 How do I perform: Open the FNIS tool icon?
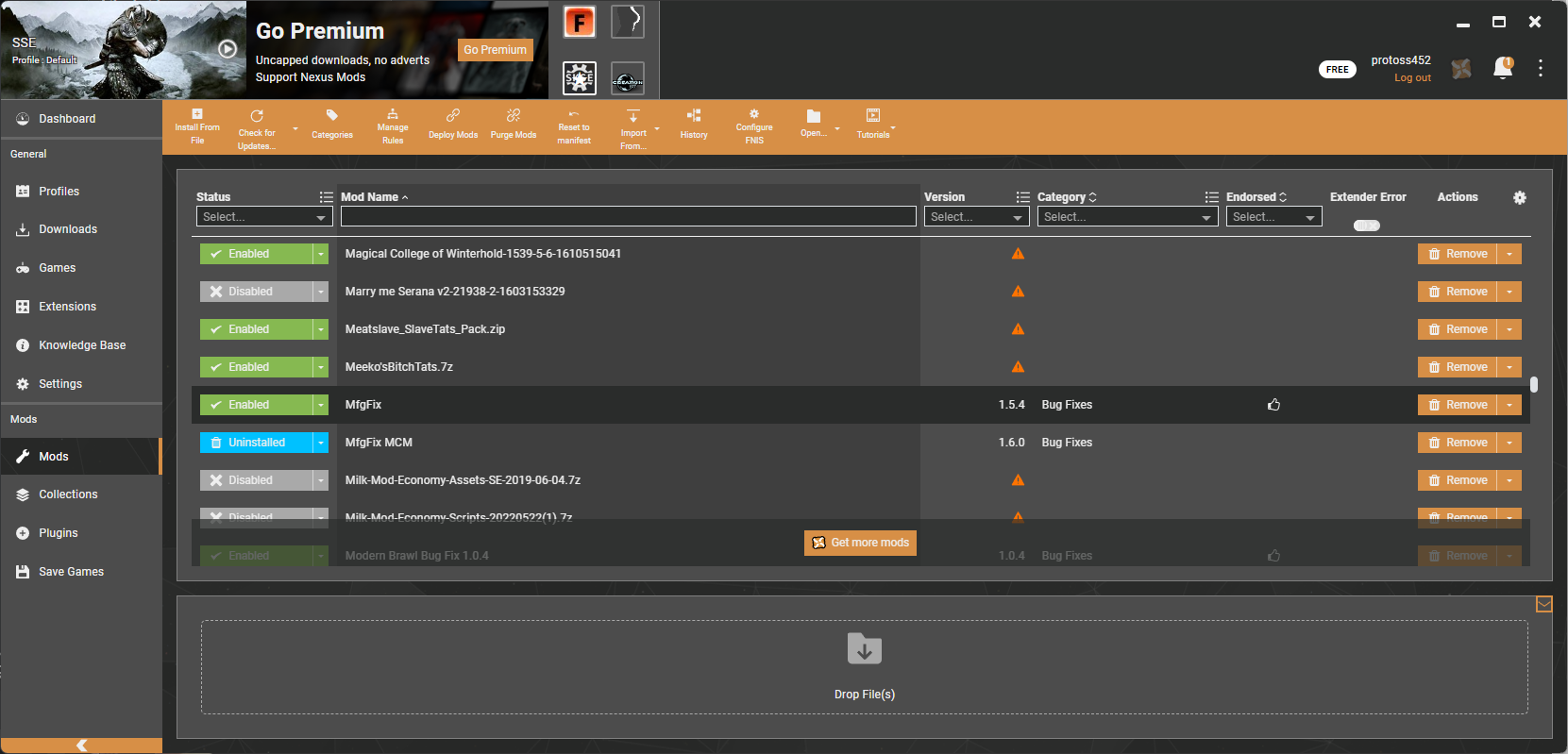click(x=580, y=22)
